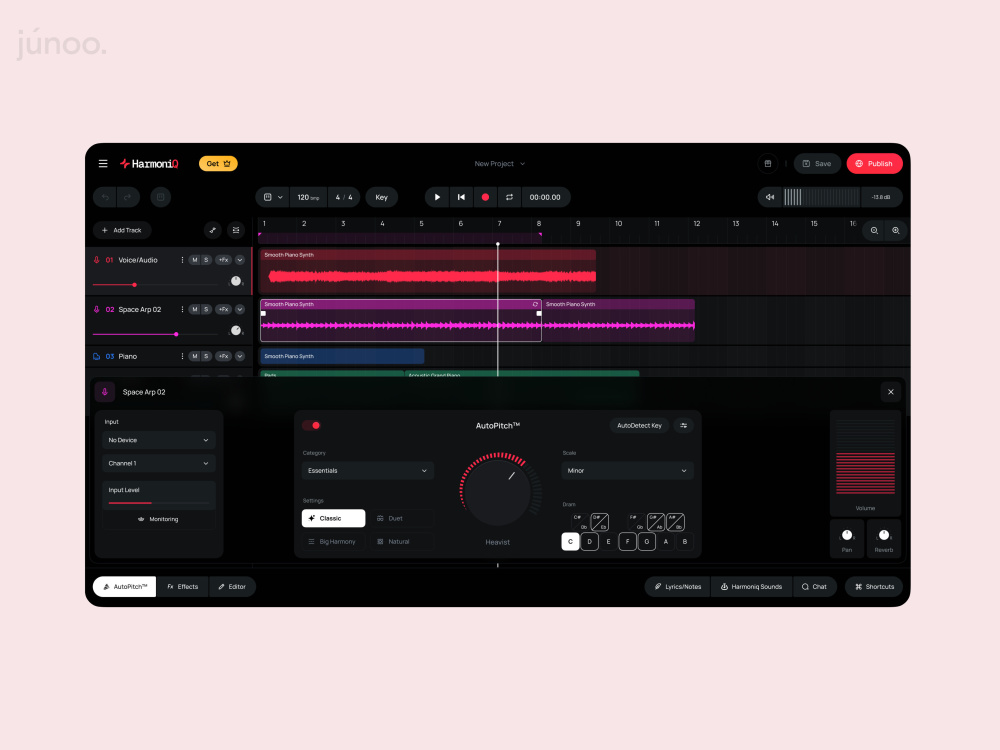
Task: Click the Voice/Audio pan knob
Action: (x=236, y=281)
